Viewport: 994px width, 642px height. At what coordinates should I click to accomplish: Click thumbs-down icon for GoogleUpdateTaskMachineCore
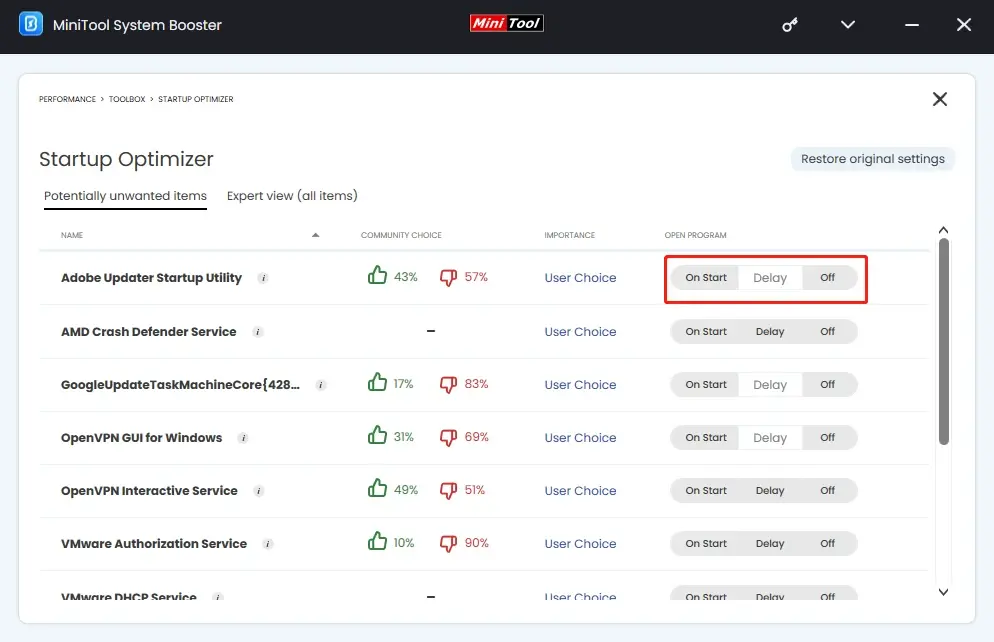tap(448, 385)
